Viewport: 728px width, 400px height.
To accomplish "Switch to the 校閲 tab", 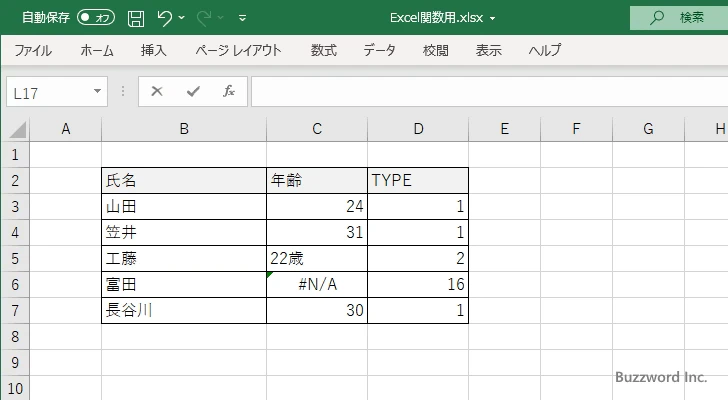I will [436, 50].
